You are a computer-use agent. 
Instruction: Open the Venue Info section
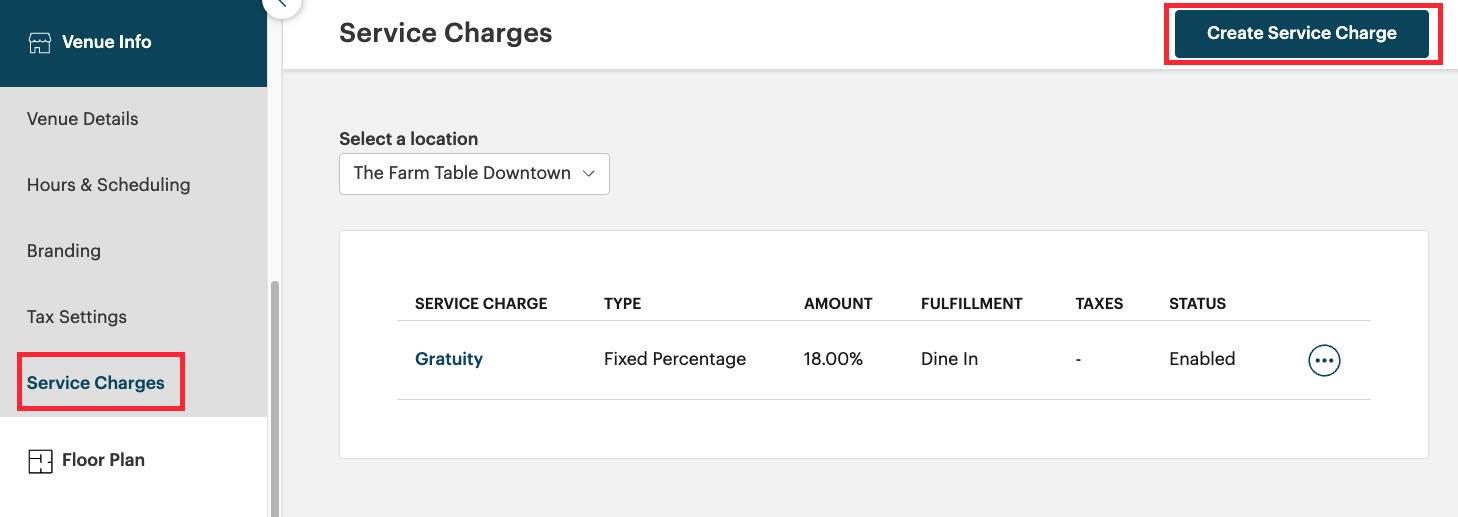pos(133,43)
